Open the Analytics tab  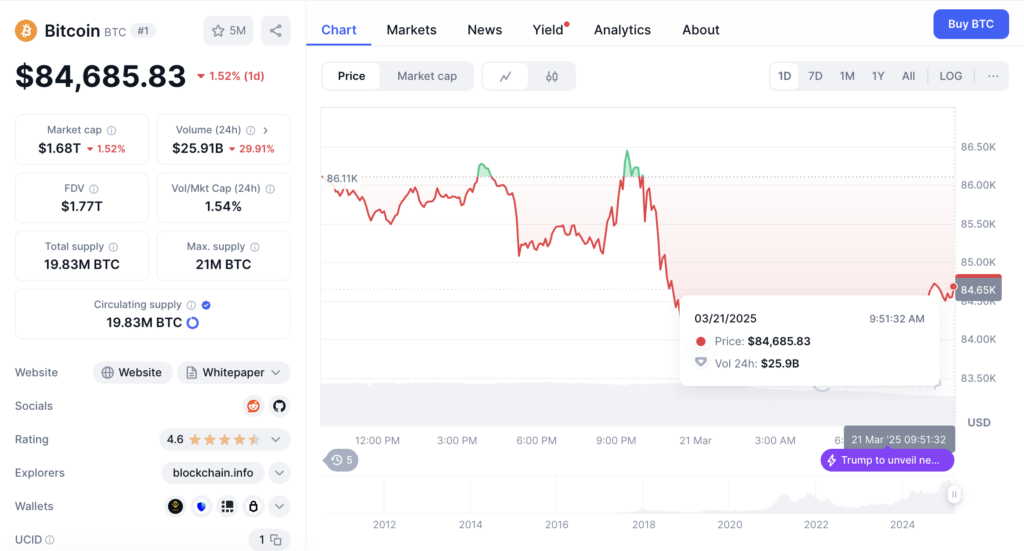(622, 30)
